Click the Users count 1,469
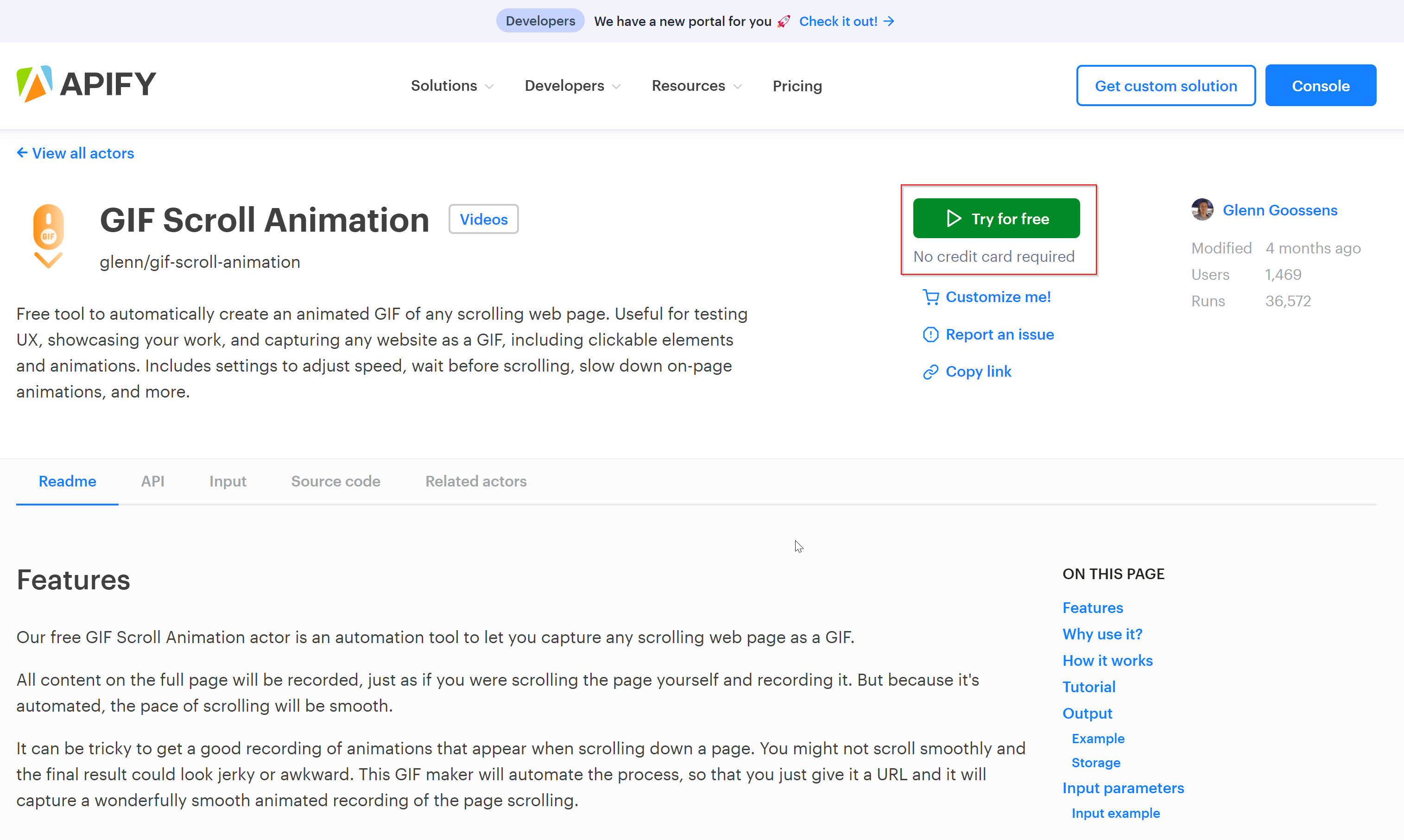Viewport: 1404px width, 840px height. click(1283, 275)
